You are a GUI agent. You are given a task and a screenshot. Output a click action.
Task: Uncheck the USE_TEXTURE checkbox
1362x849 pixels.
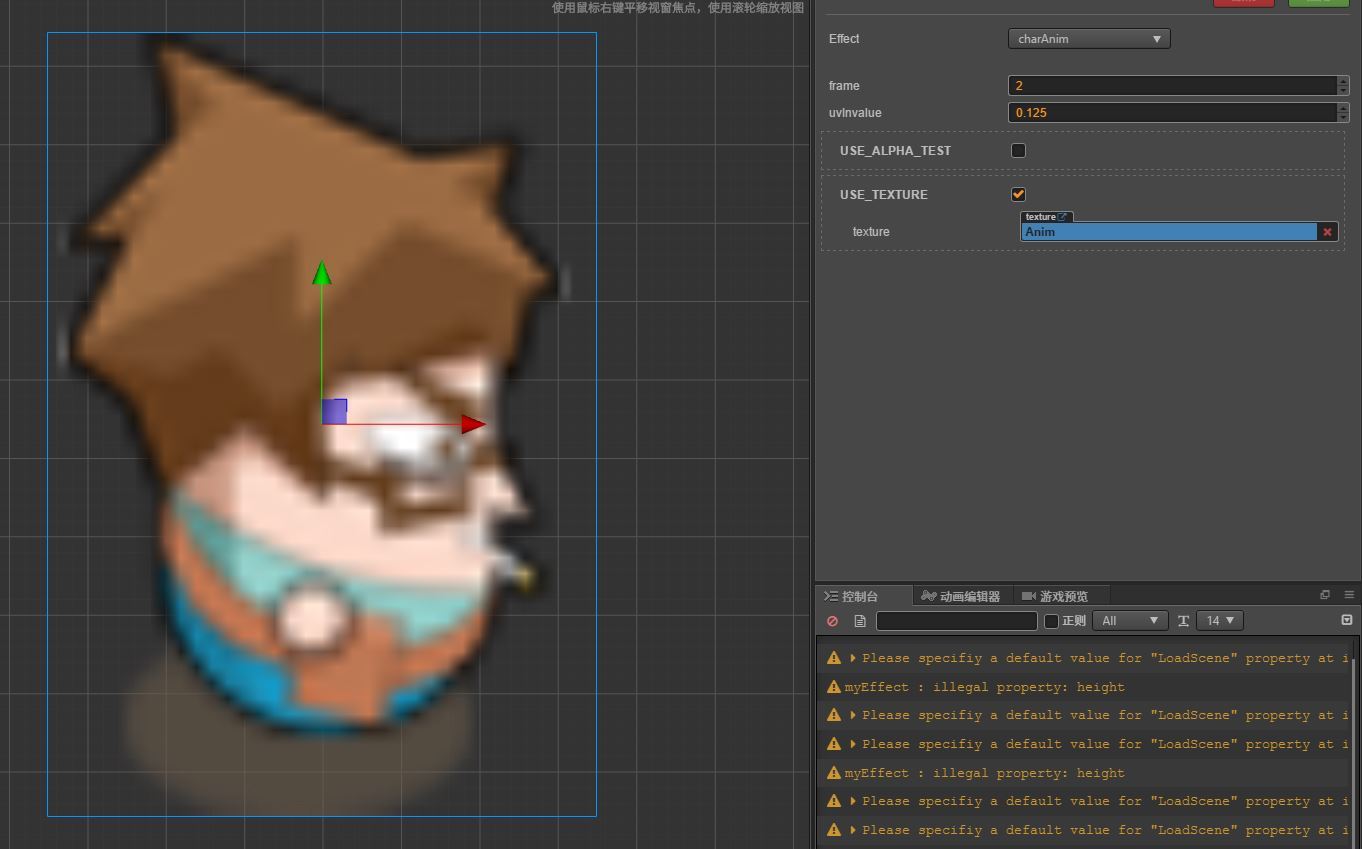(x=1018, y=195)
